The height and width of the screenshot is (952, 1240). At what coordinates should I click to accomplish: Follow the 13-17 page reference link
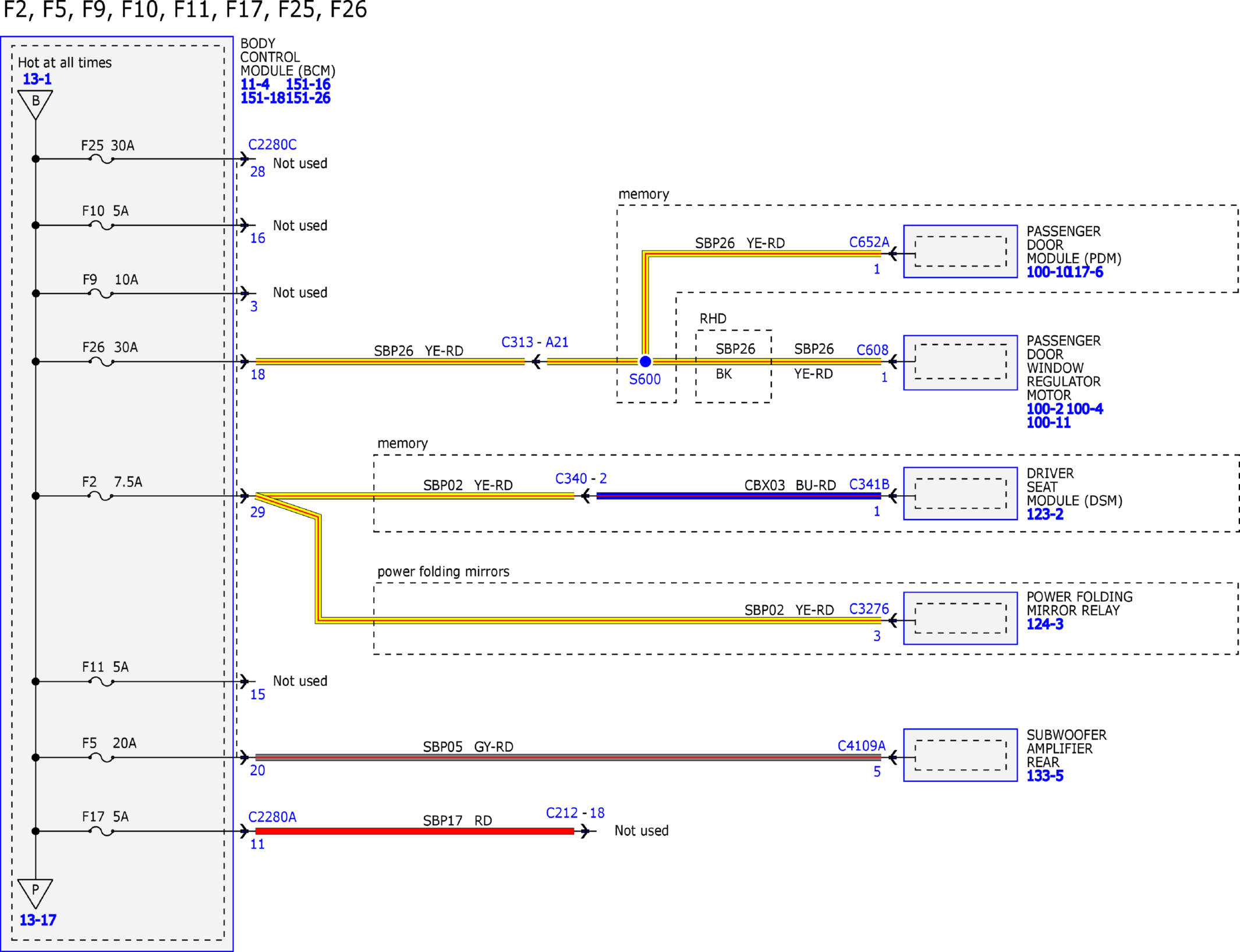tap(38, 920)
